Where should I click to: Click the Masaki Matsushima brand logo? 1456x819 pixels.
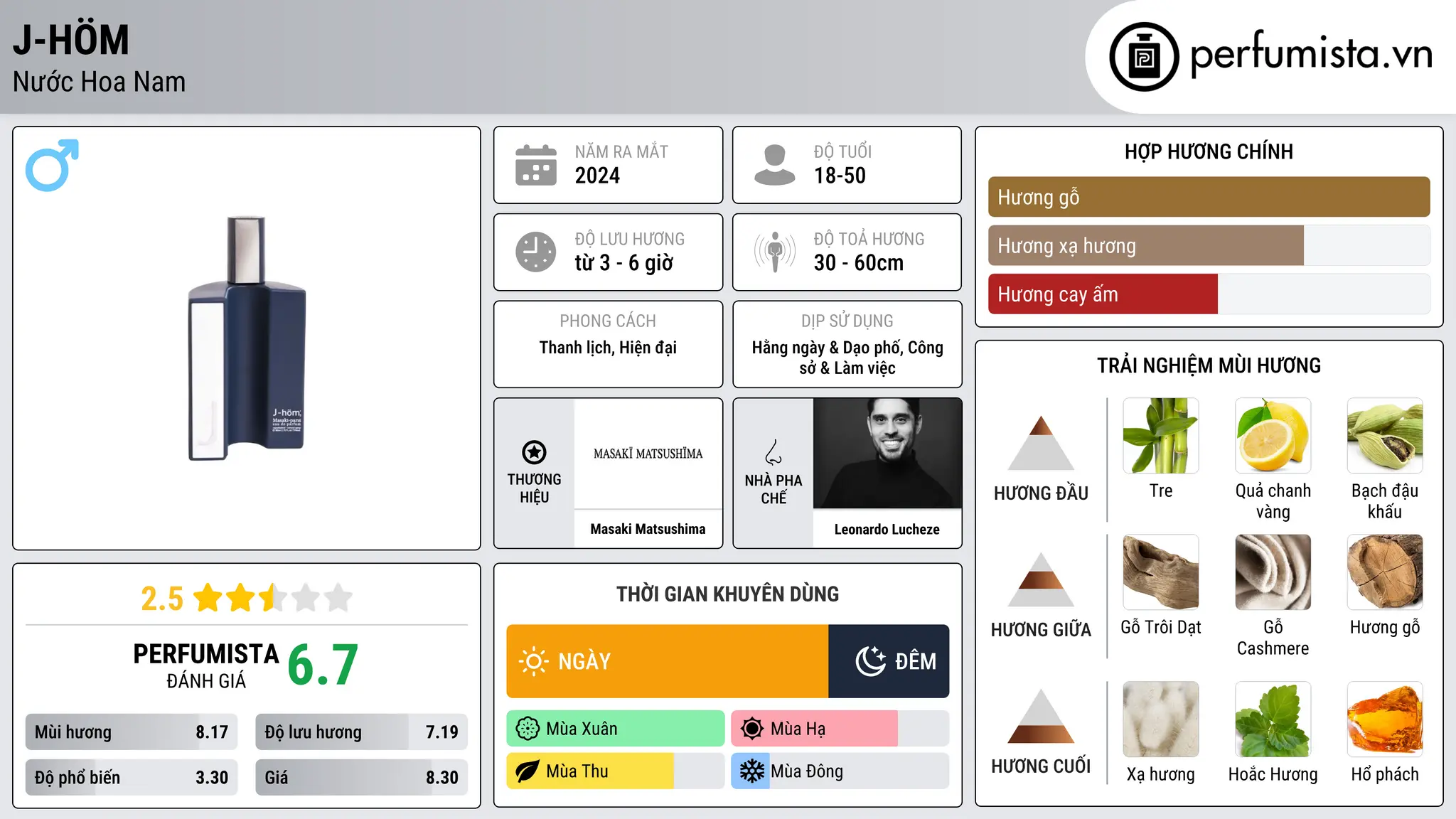(648, 454)
